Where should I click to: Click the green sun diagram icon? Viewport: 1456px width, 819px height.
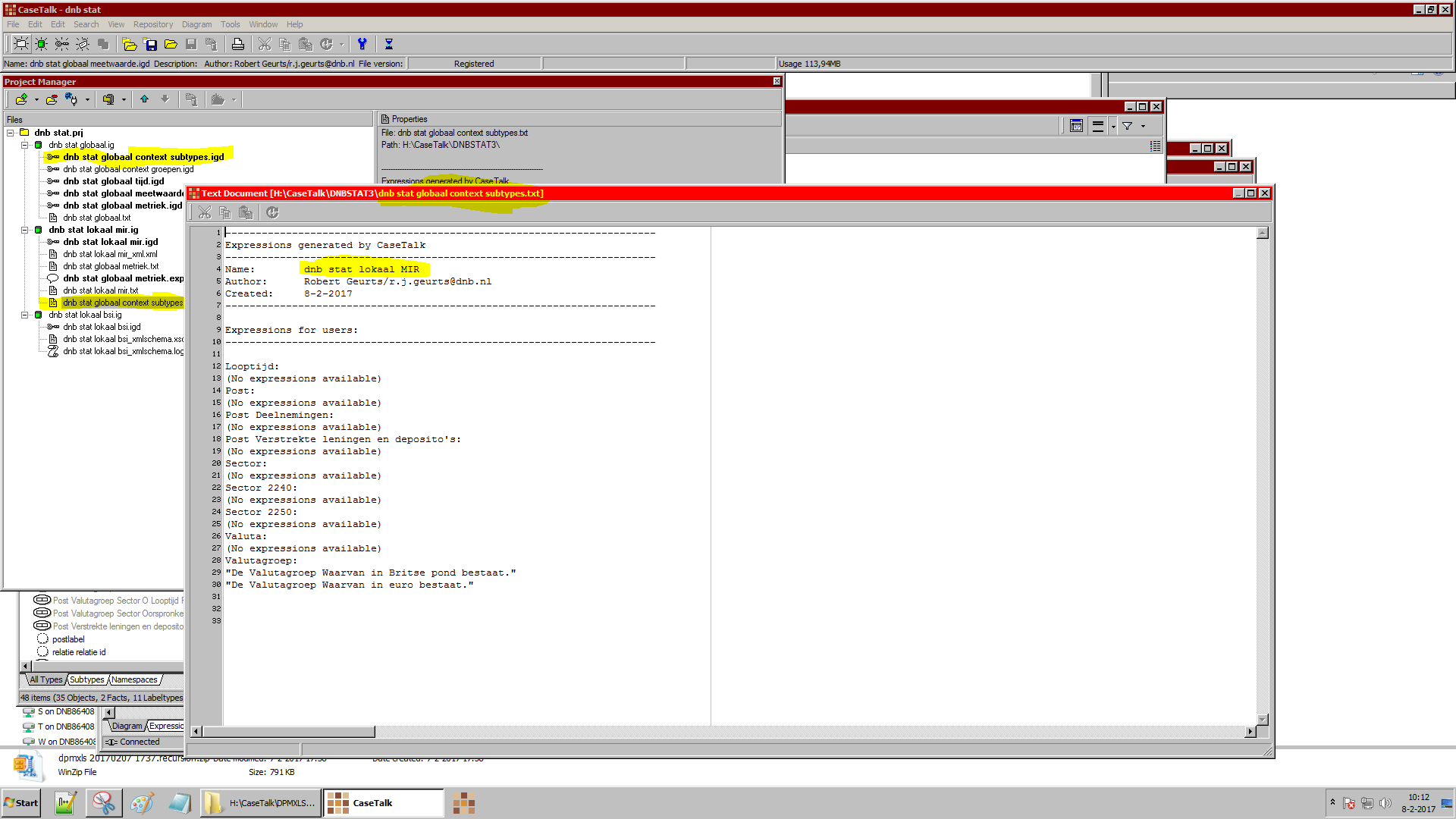[x=41, y=44]
